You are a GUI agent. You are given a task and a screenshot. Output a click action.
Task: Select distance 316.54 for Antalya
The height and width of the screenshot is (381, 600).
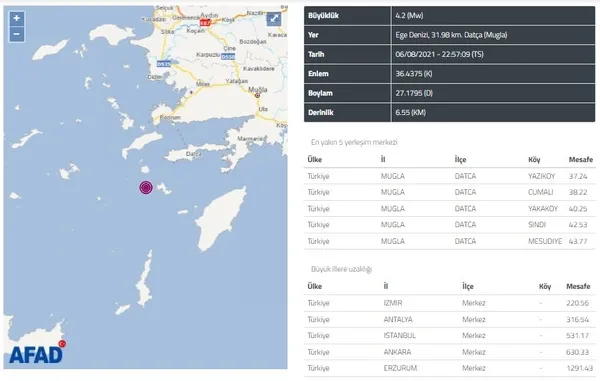coord(577,320)
